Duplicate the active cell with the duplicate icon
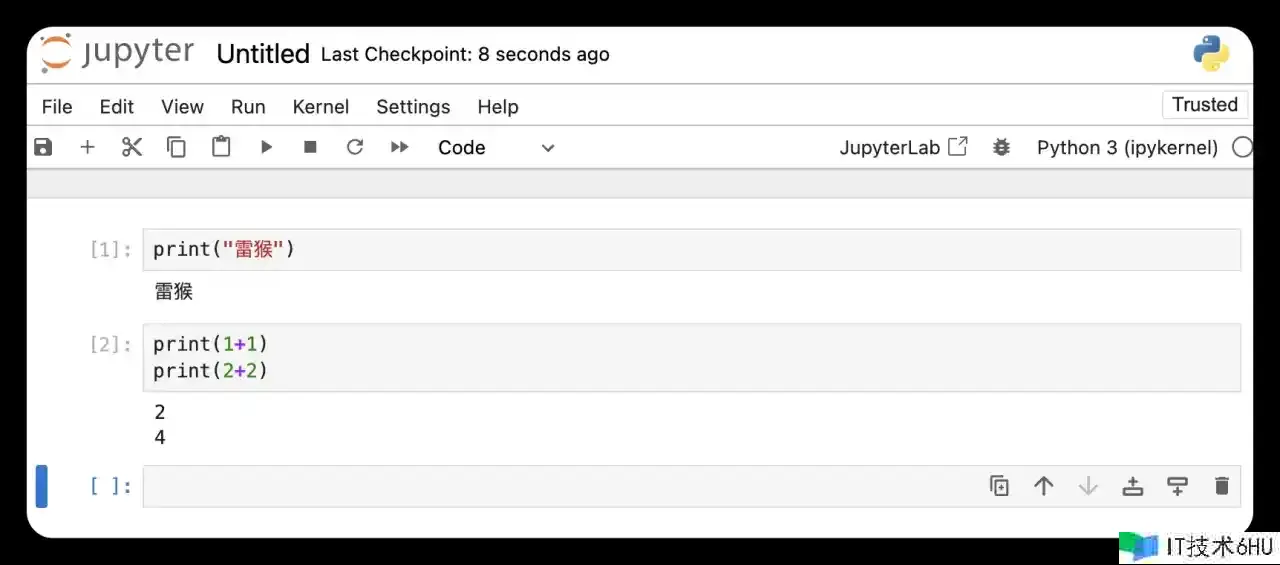The image size is (1280, 565). pos(999,486)
